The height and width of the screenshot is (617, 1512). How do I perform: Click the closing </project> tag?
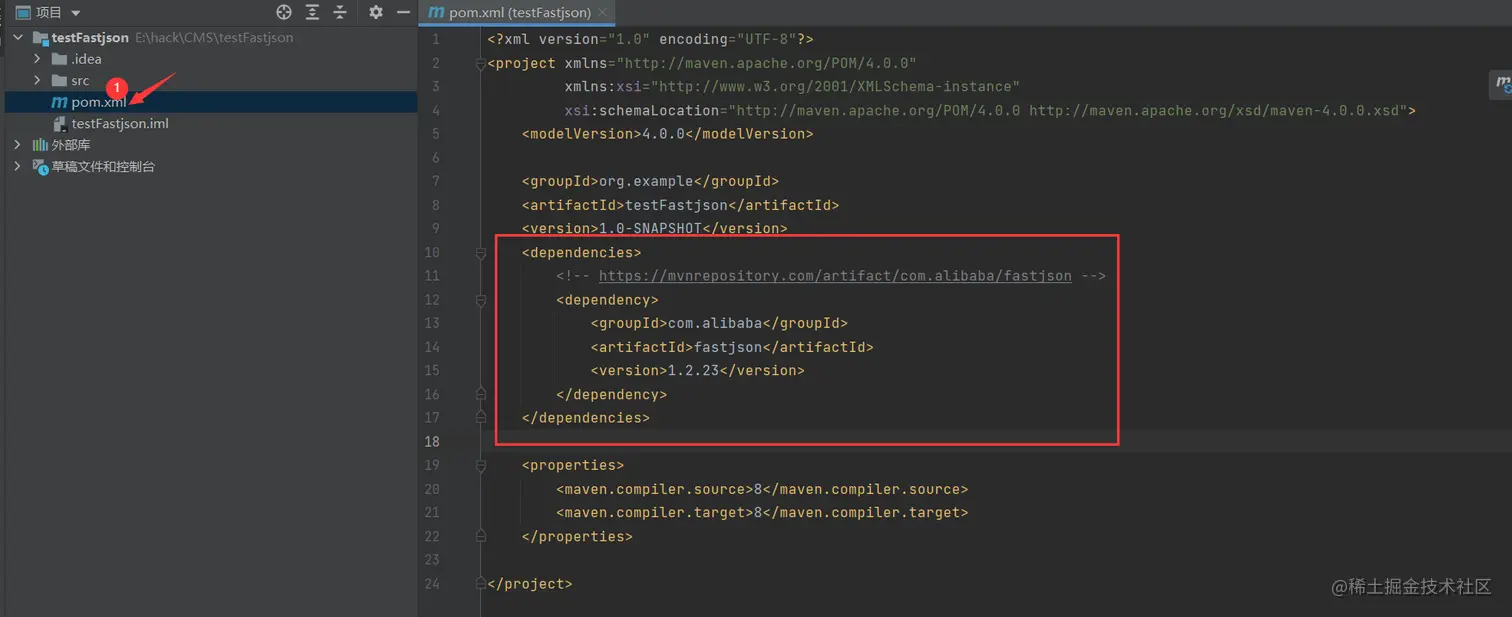(x=530, y=583)
